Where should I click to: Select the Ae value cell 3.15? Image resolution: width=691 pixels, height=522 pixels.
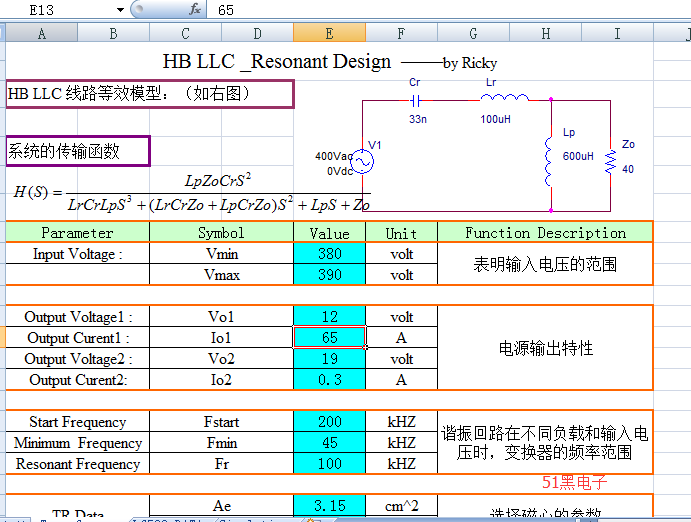click(x=329, y=505)
